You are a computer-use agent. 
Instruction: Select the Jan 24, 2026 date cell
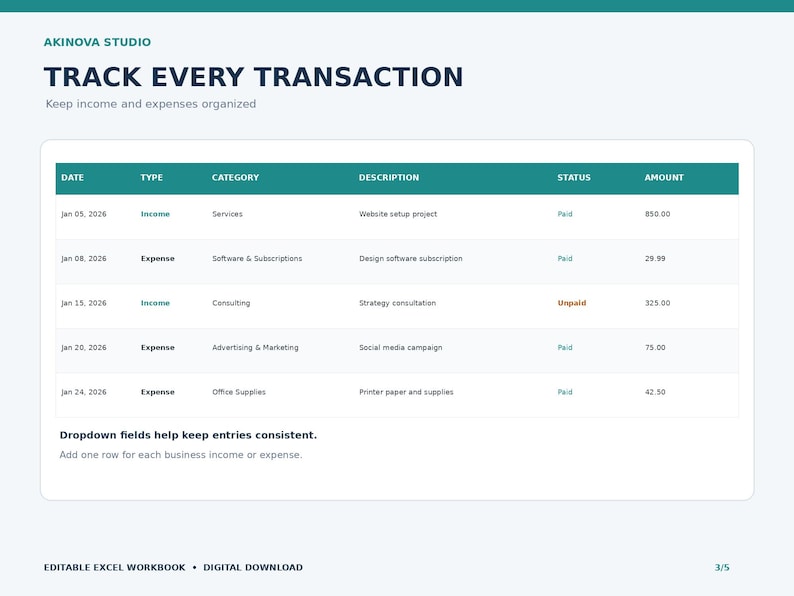point(84,392)
